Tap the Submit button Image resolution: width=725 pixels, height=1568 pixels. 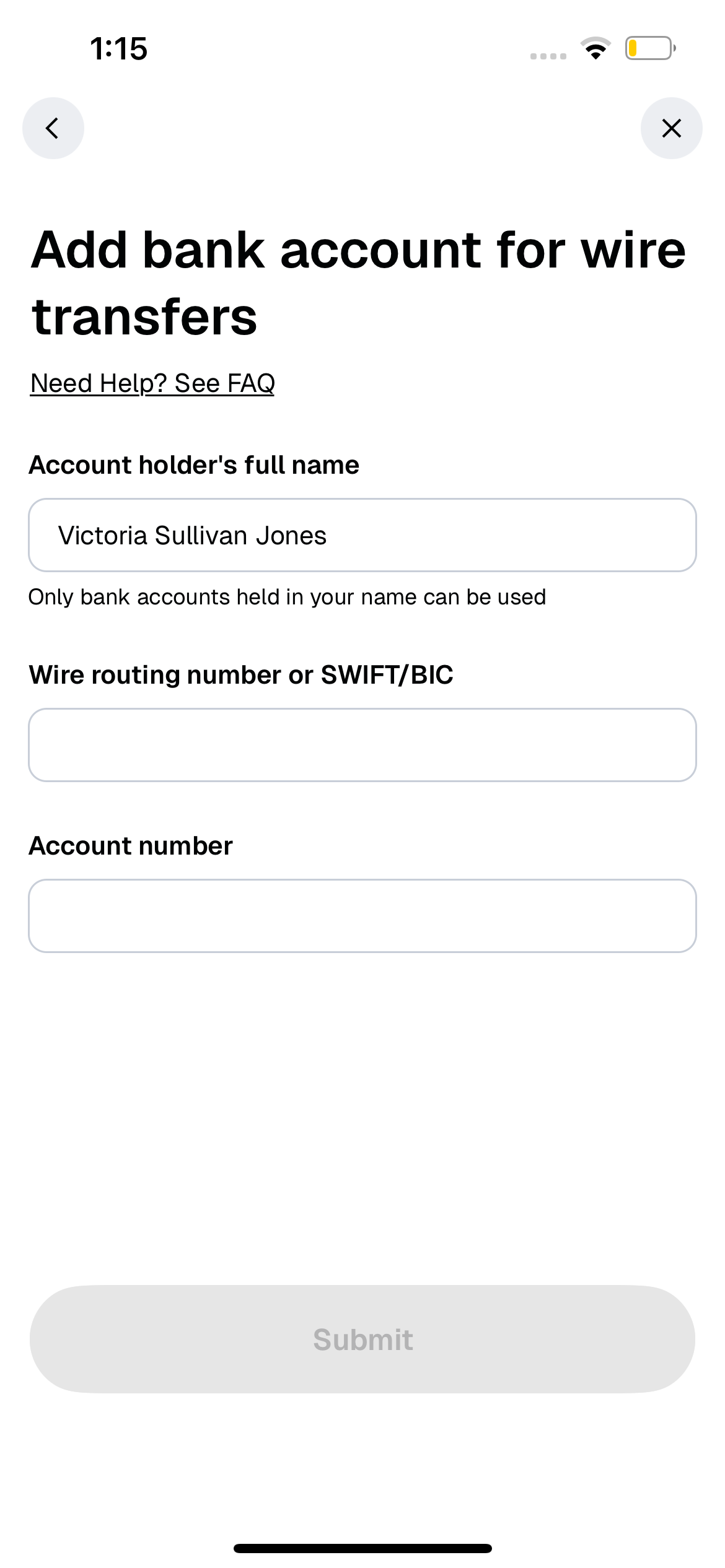362,1339
